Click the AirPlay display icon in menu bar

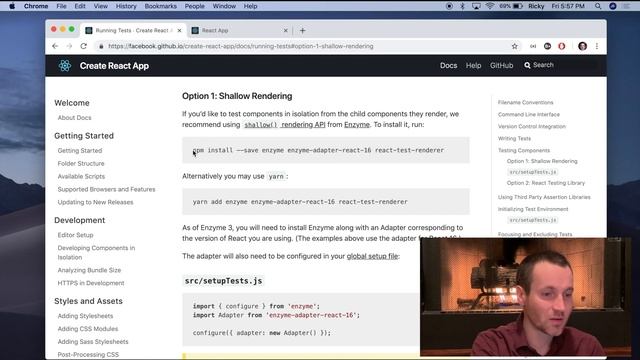click(476, 6)
